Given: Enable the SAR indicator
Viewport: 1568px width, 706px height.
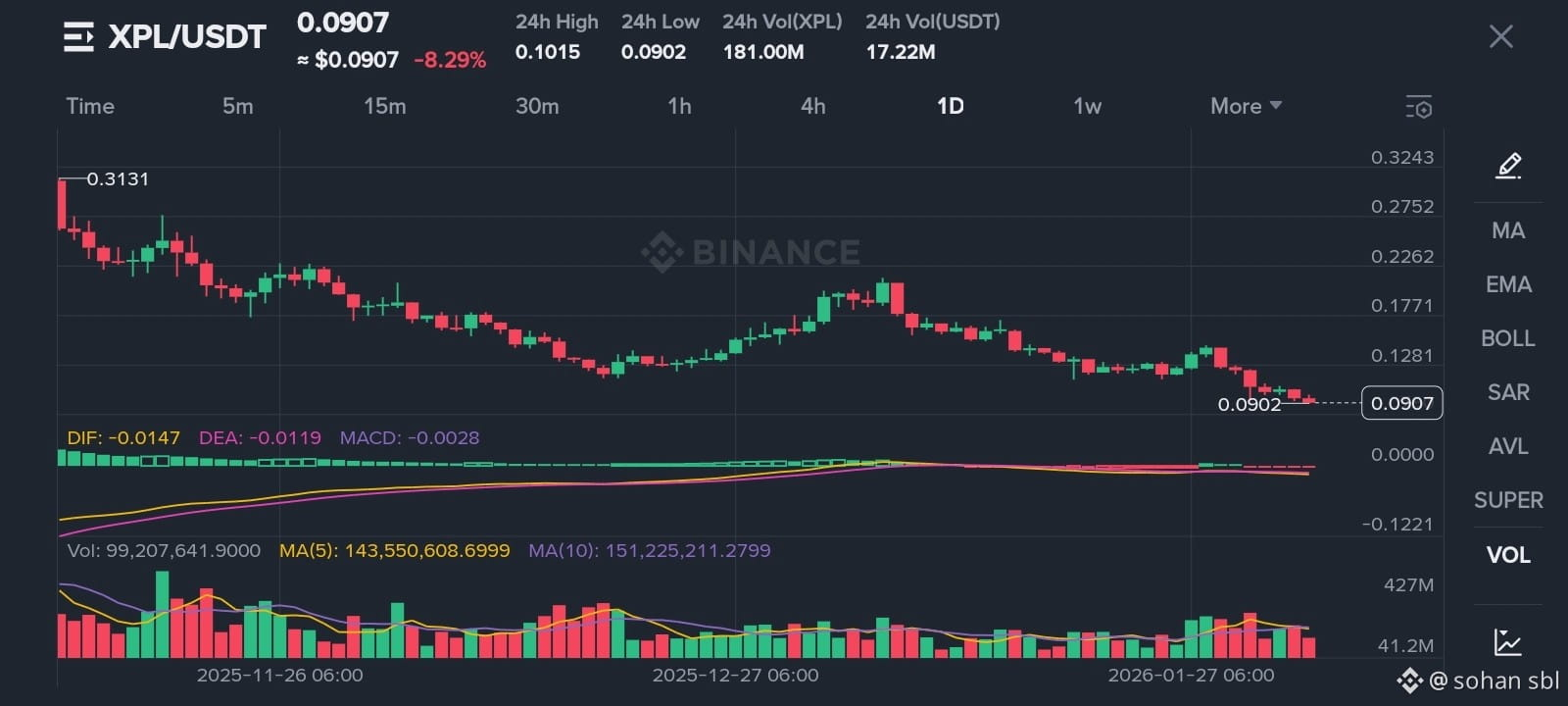Looking at the screenshot, I should (x=1507, y=392).
